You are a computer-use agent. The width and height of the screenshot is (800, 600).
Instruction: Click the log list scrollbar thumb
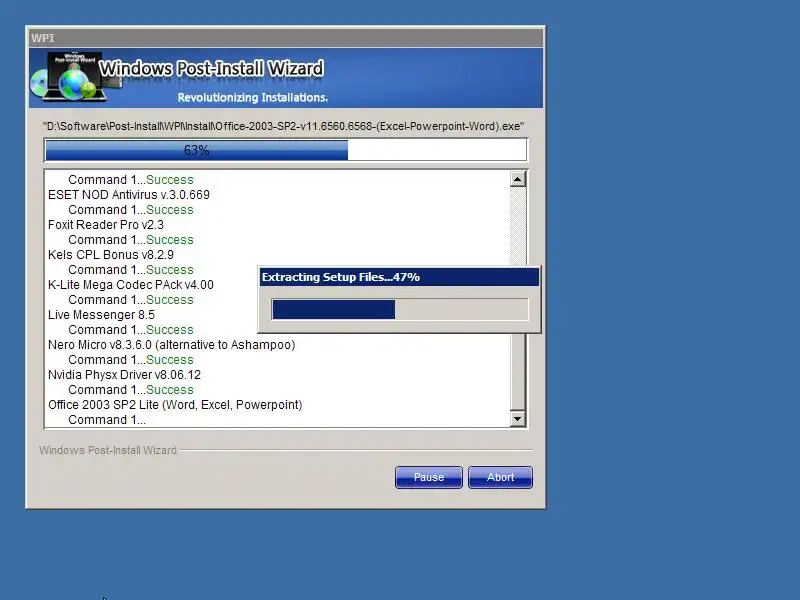click(517, 371)
